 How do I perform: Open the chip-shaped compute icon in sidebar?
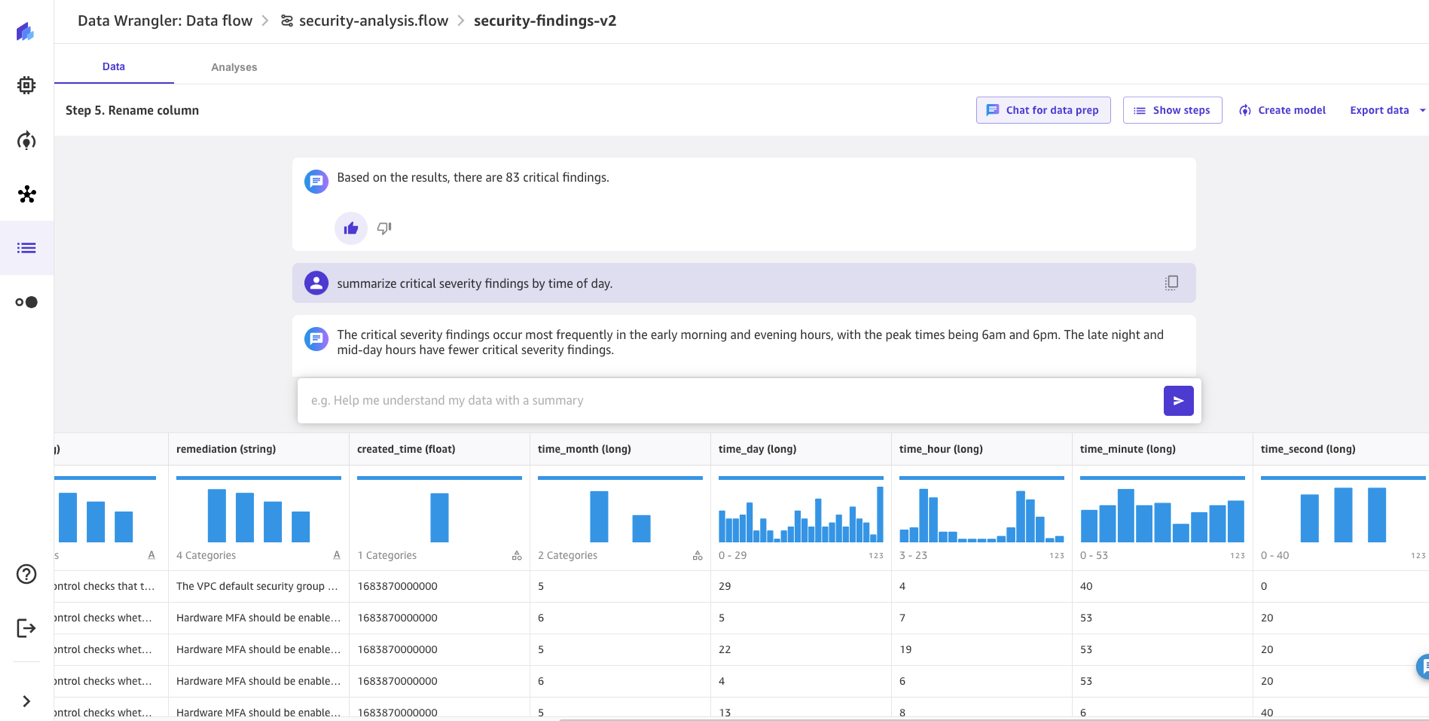26,85
